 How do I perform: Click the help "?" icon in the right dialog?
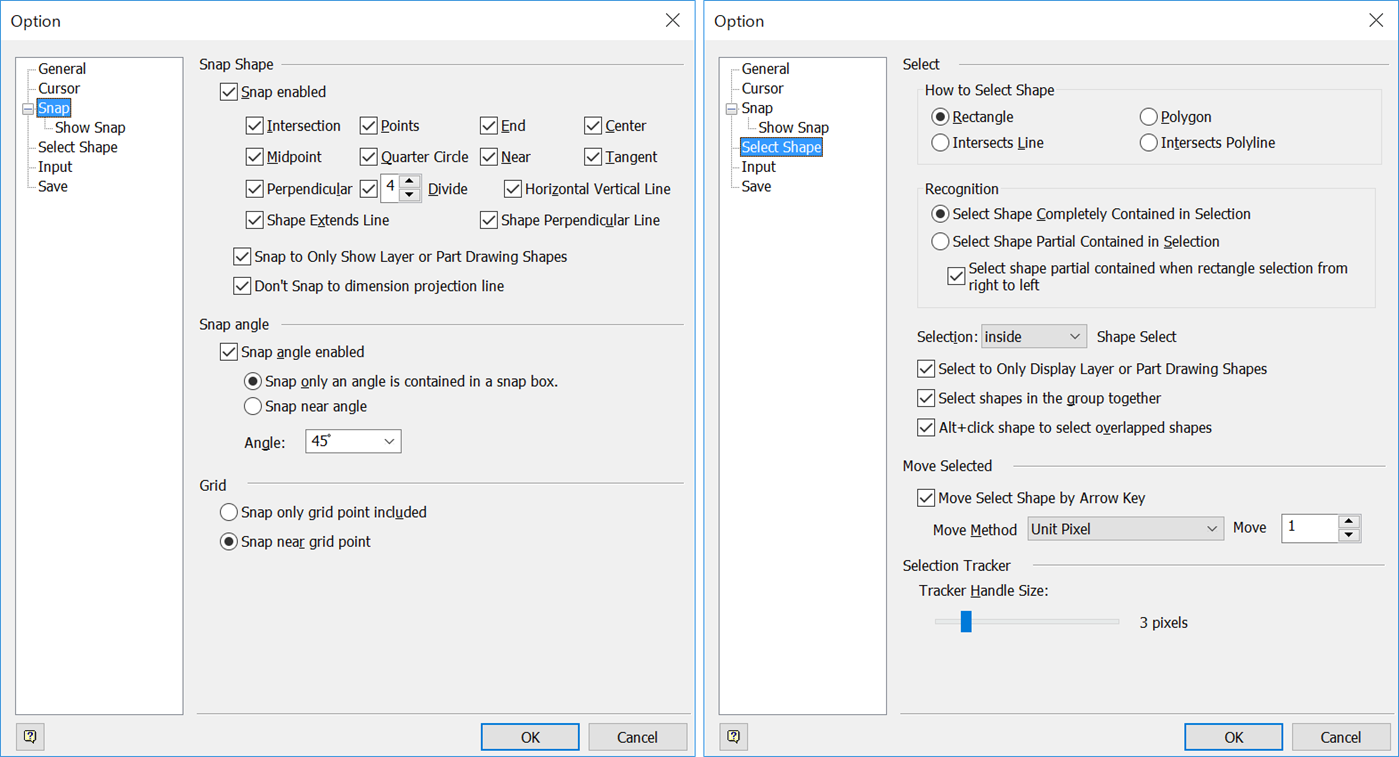click(x=733, y=736)
